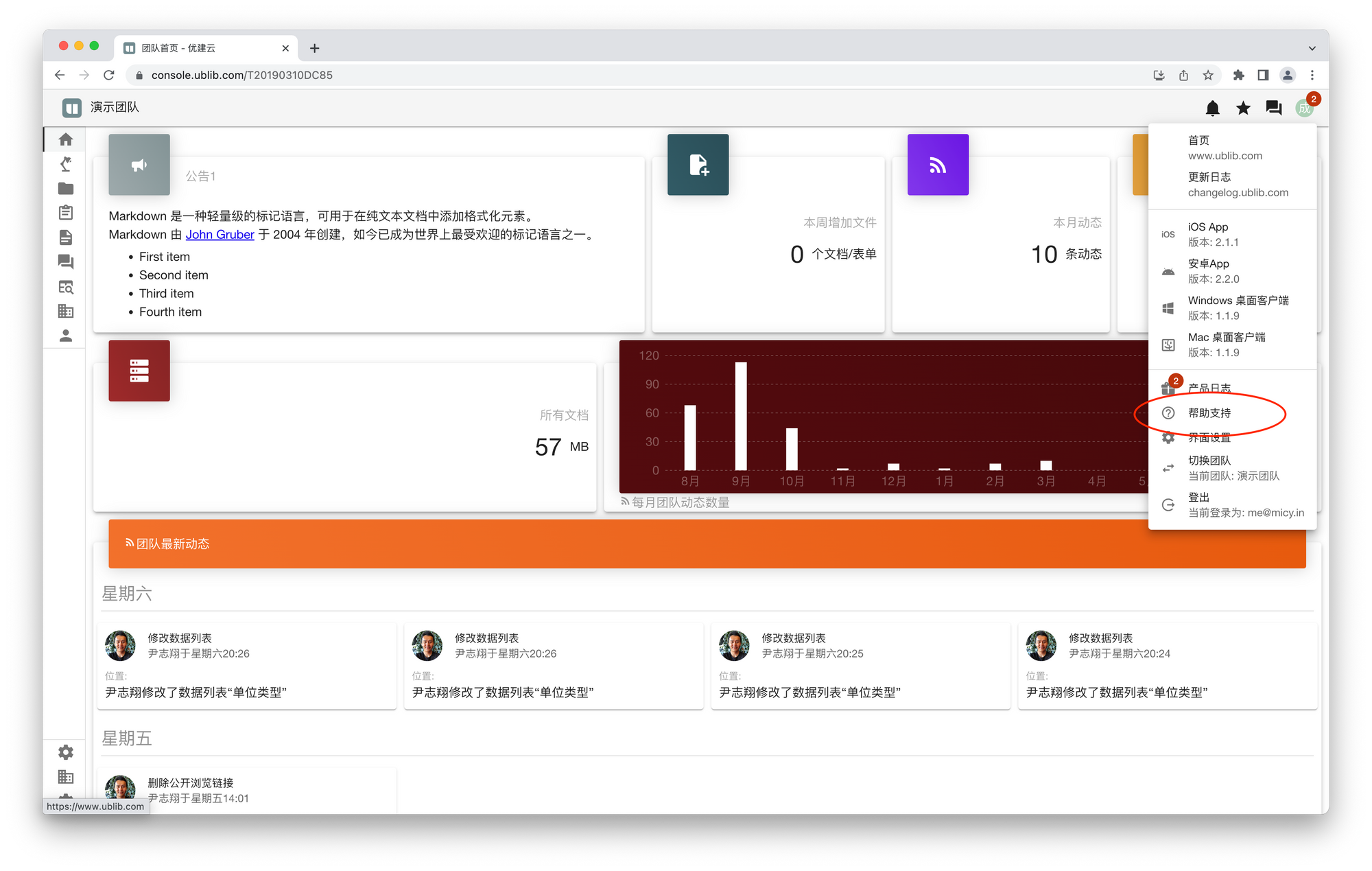The width and height of the screenshot is (1372, 871).
Task: Follow the John Gruber link
Action: point(220,235)
